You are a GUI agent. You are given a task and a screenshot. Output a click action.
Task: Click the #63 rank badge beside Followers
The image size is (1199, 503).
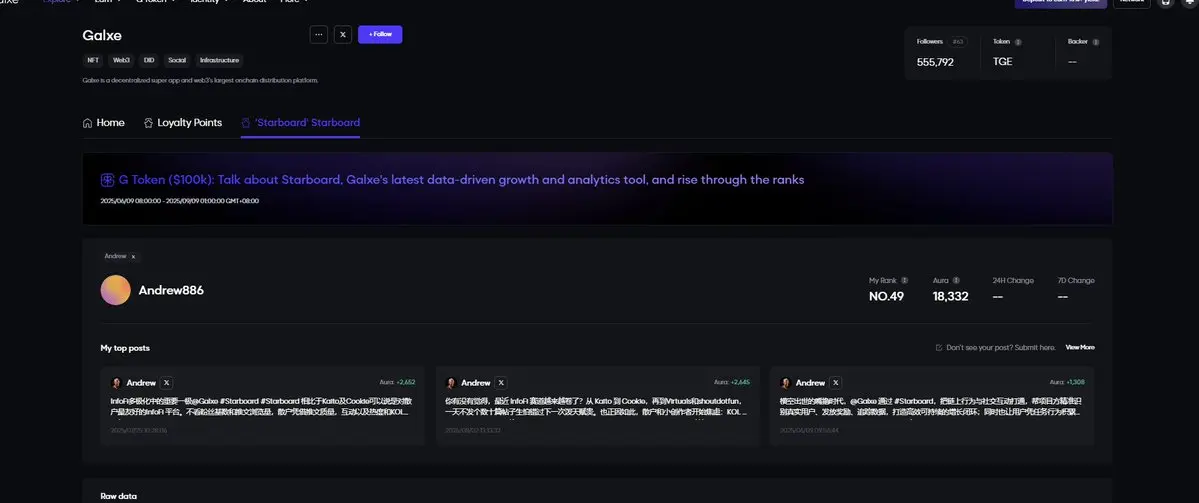pyautogui.click(x=958, y=42)
